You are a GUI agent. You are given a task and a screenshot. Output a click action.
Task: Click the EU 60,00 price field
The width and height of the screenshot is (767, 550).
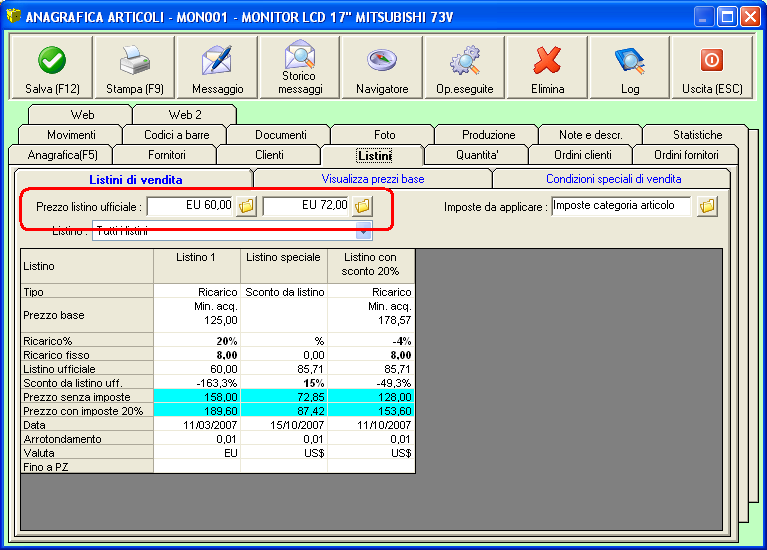point(190,206)
